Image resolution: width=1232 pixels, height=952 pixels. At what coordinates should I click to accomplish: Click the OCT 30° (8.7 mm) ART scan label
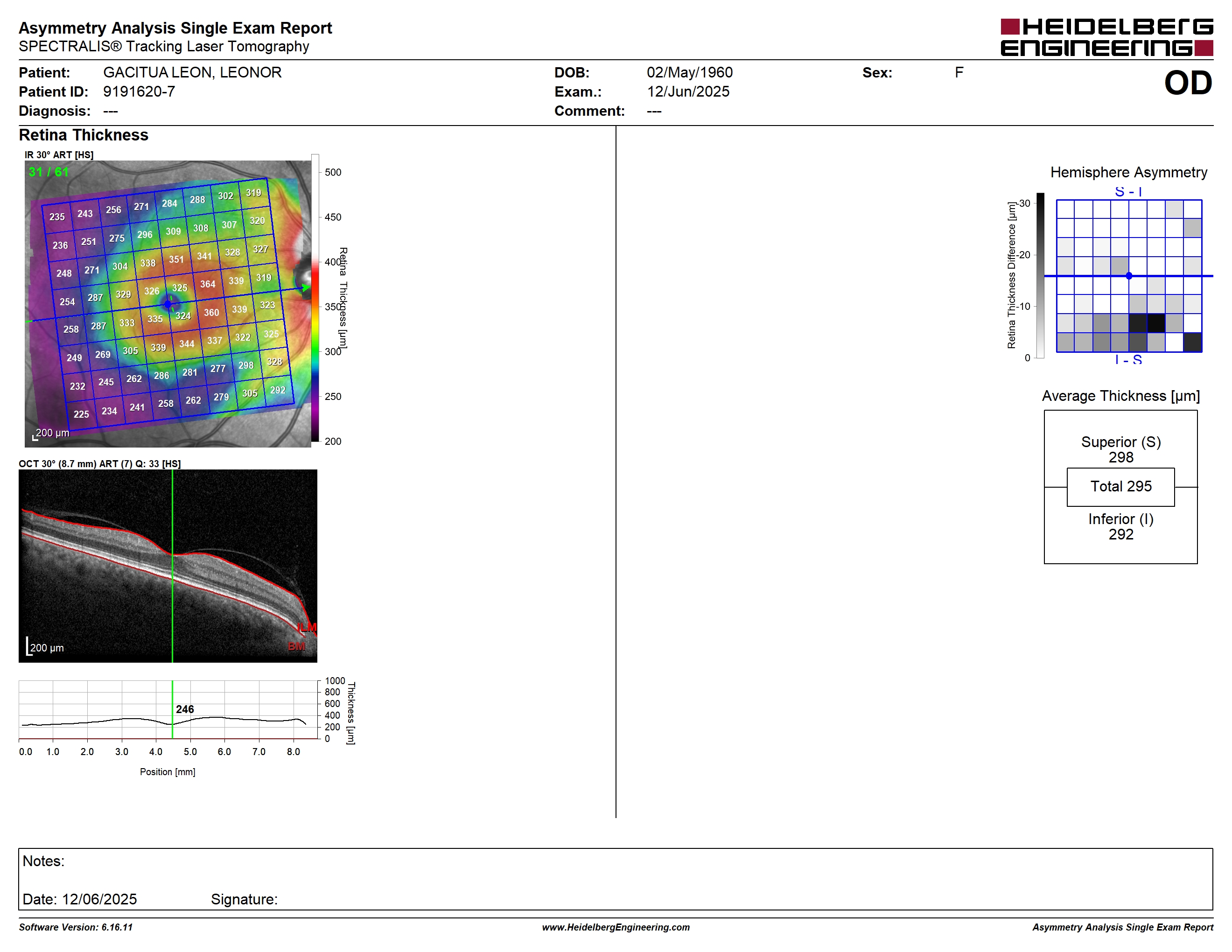click(100, 463)
